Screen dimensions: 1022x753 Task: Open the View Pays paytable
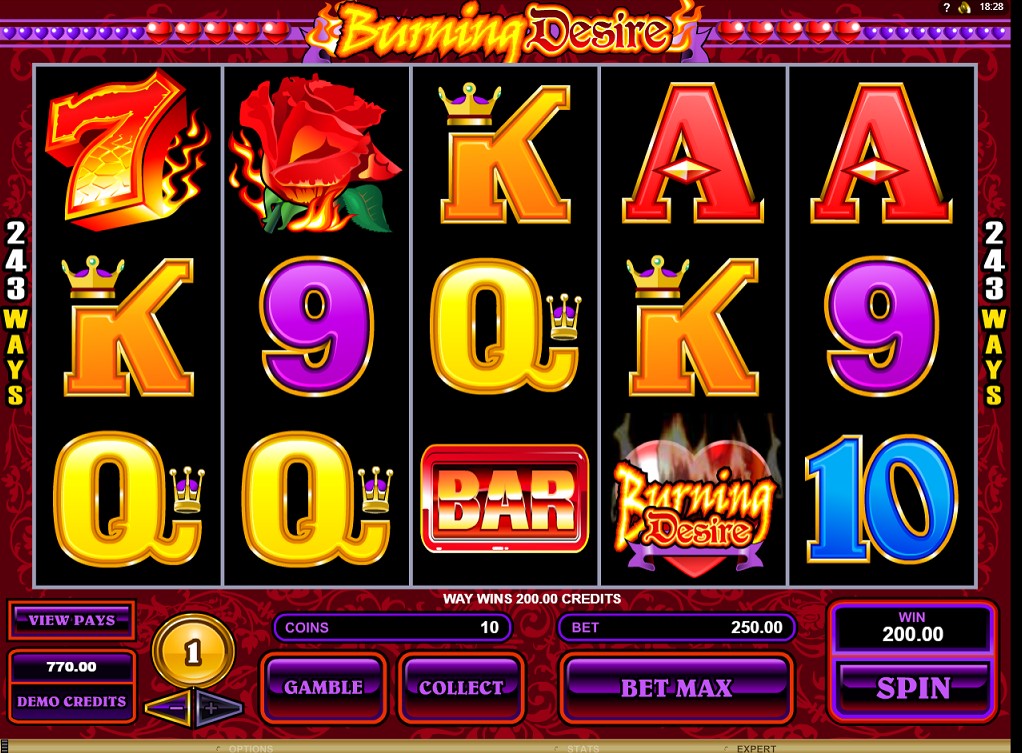tap(72, 620)
